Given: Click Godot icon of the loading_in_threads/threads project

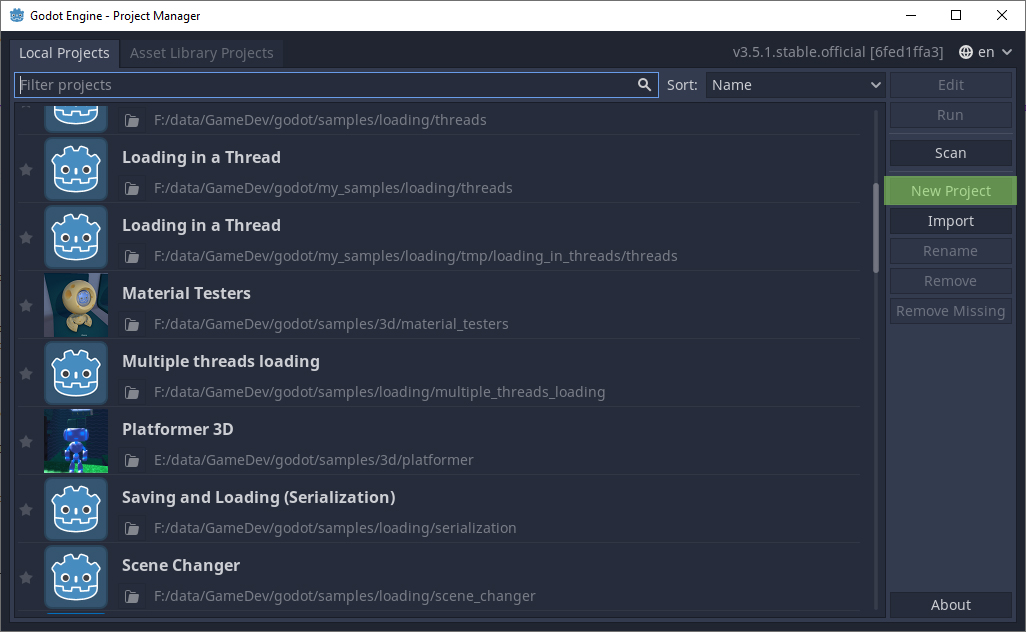Looking at the screenshot, I should (76, 237).
